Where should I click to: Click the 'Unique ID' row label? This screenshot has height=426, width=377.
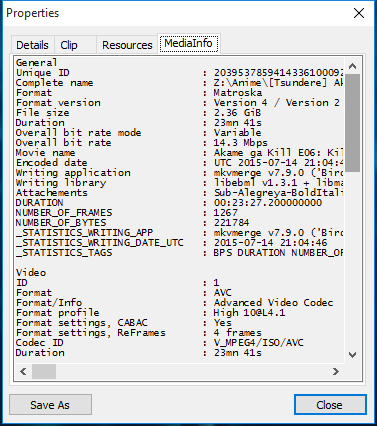[x=43, y=73]
